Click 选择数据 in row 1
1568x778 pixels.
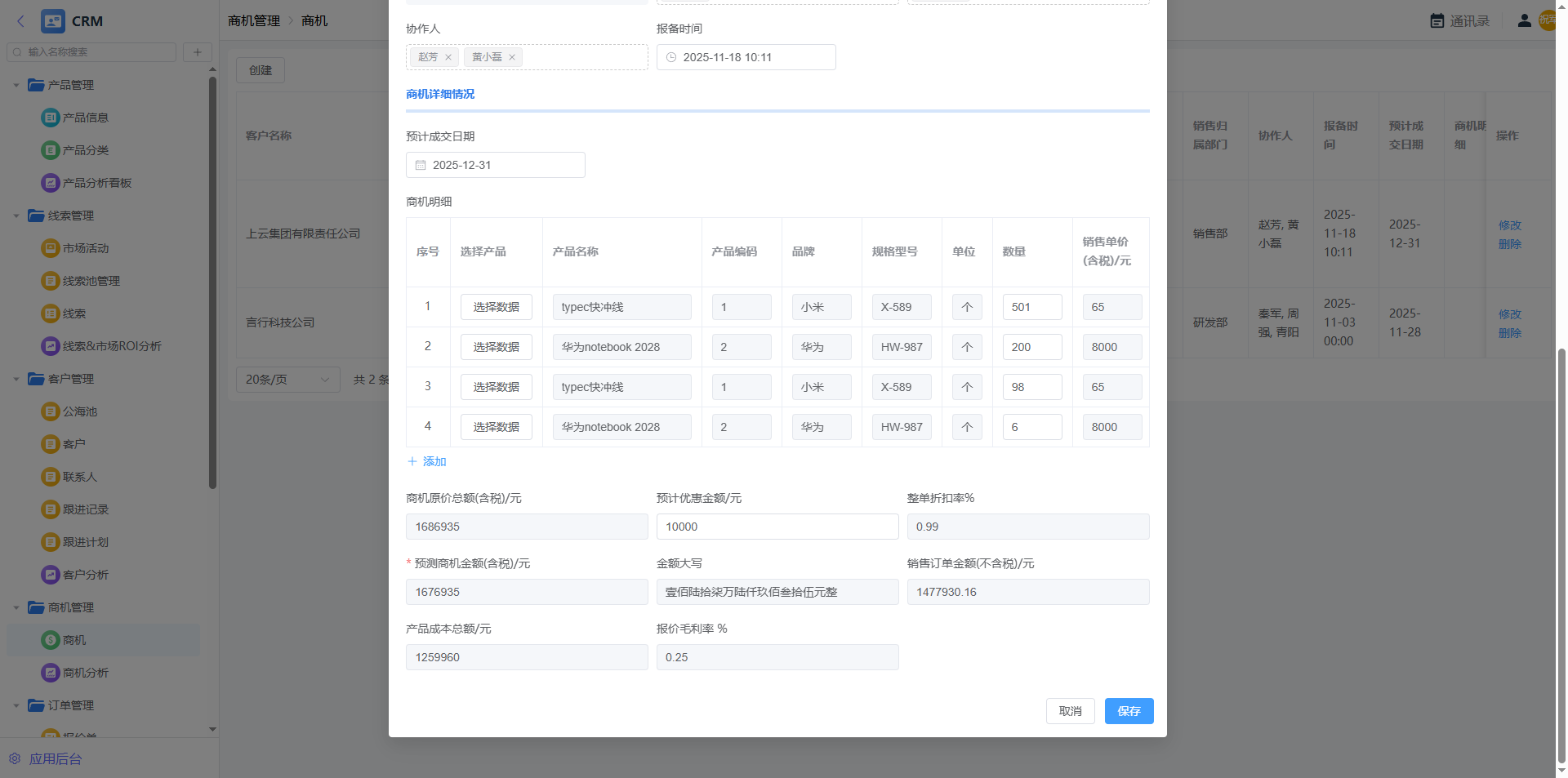(496, 307)
